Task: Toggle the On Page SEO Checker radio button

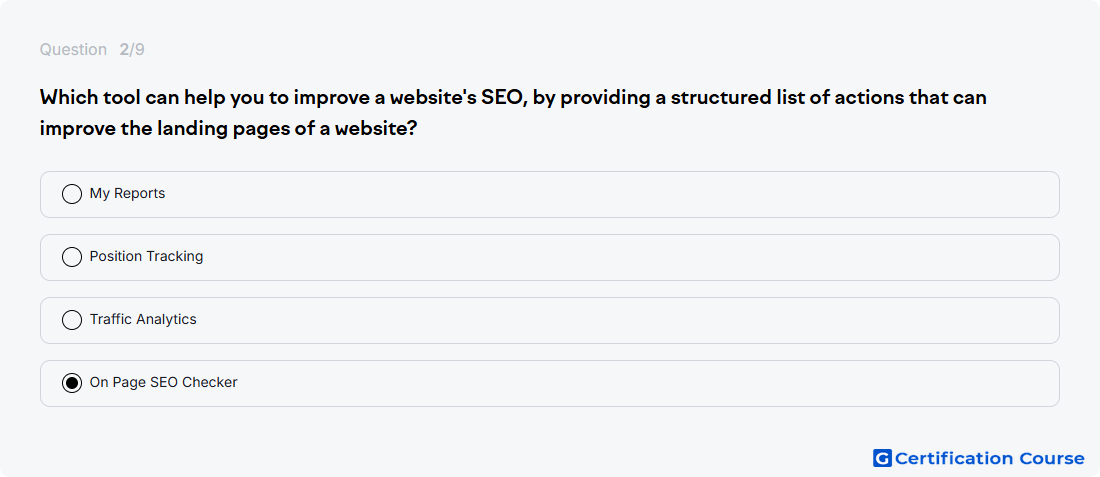Action: point(72,383)
